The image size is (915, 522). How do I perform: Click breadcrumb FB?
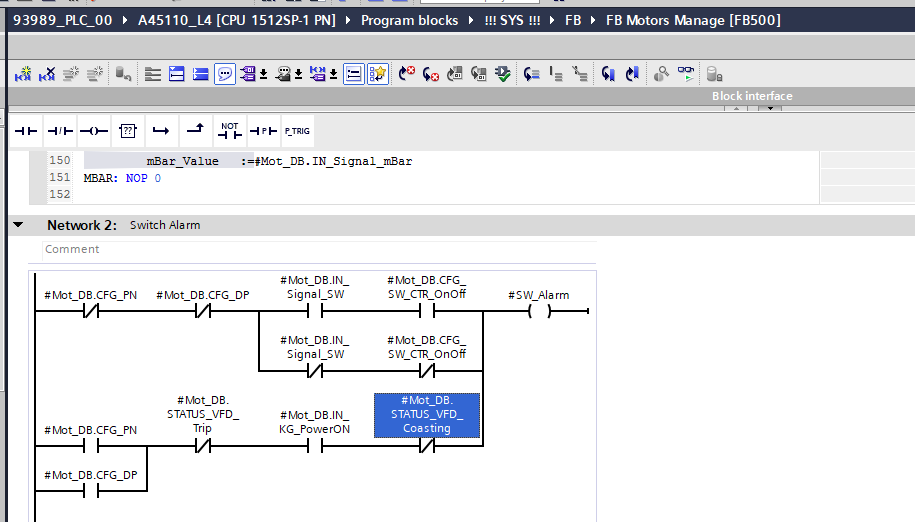coord(573,20)
